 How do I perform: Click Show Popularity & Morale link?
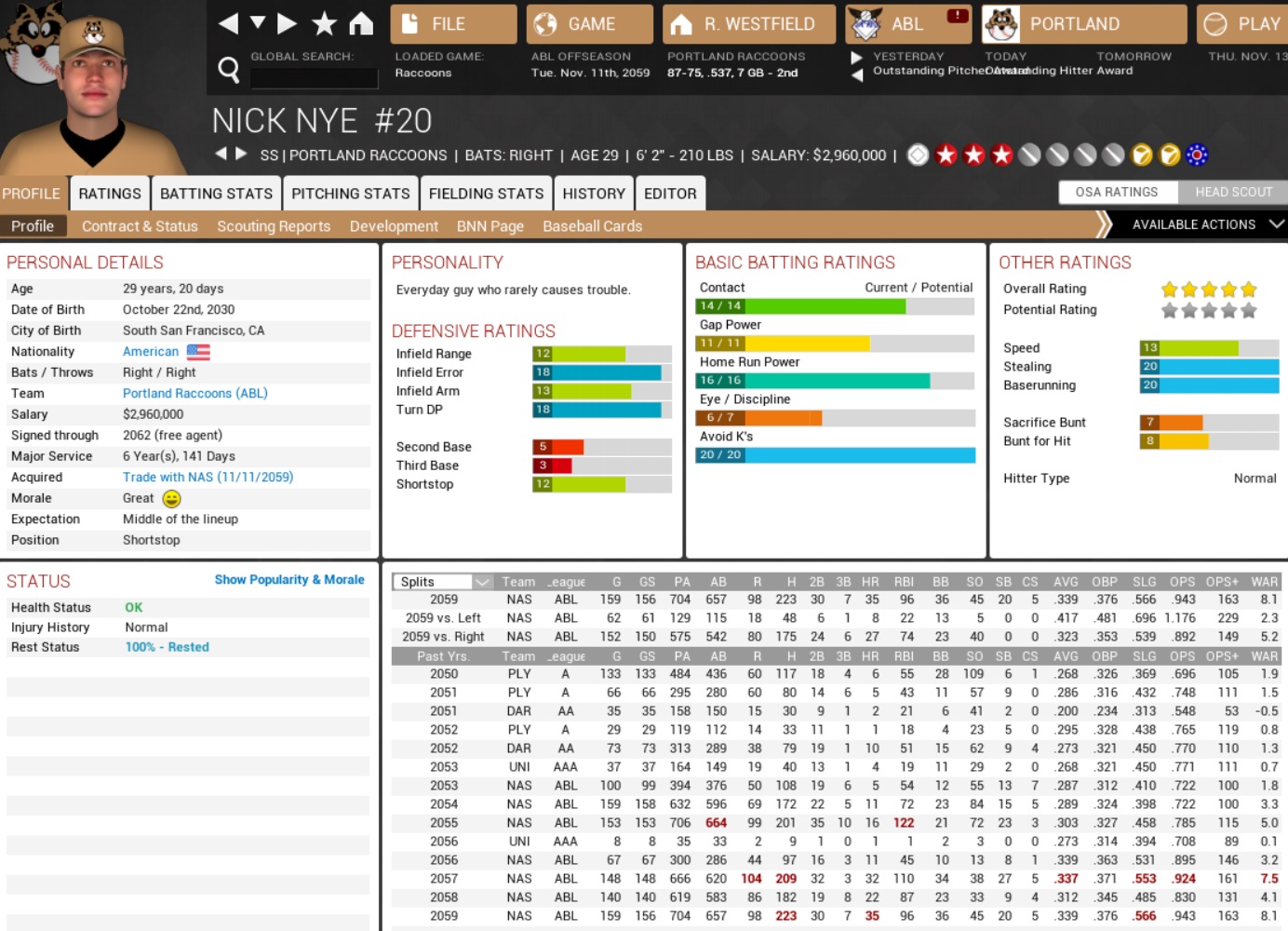pyautogui.click(x=289, y=580)
